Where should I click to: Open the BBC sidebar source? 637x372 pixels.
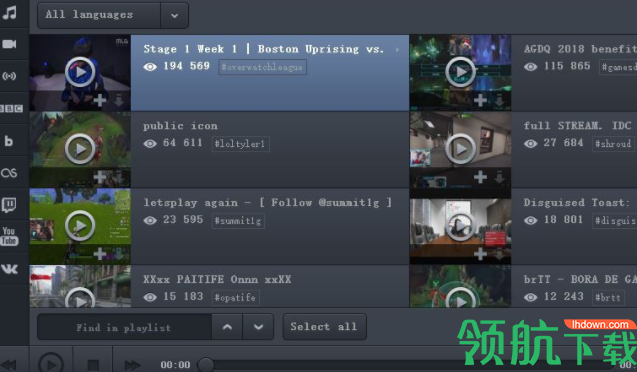click(x=11, y=108)
